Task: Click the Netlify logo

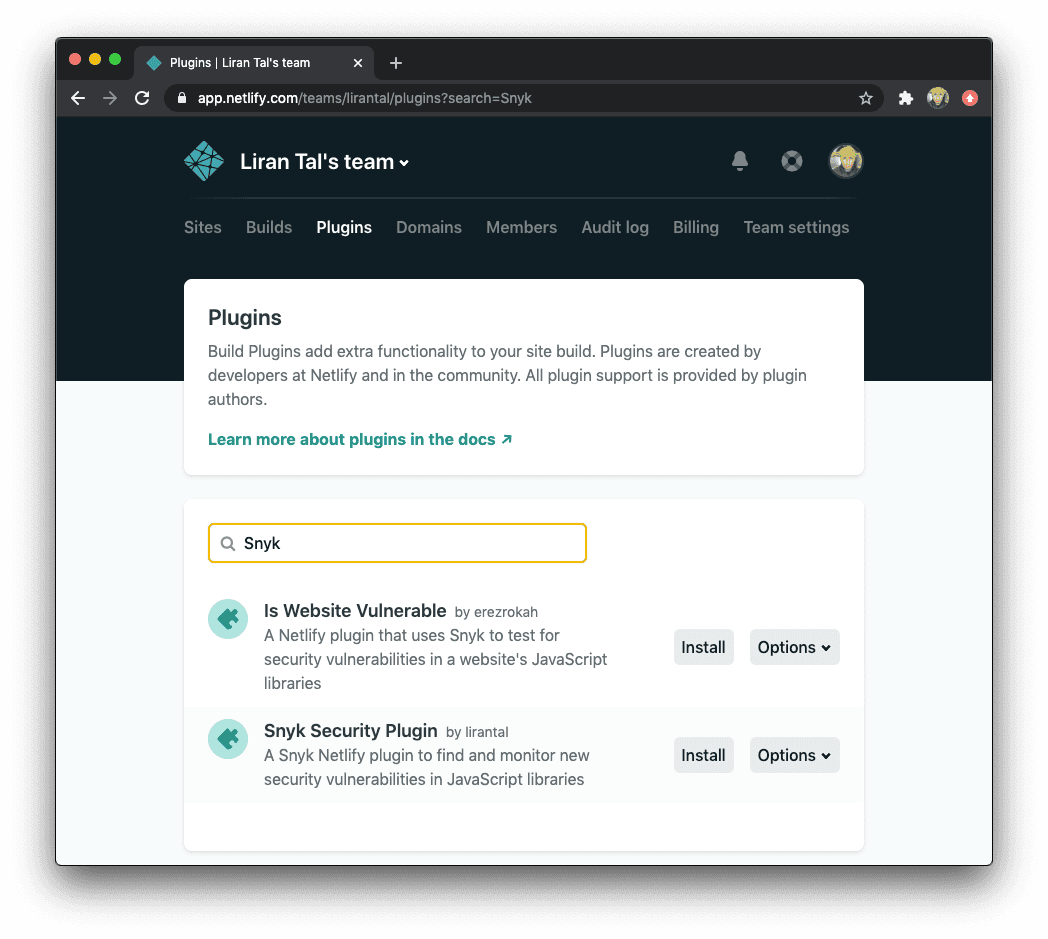Action: pyautogui.click(x=204, y=161)
